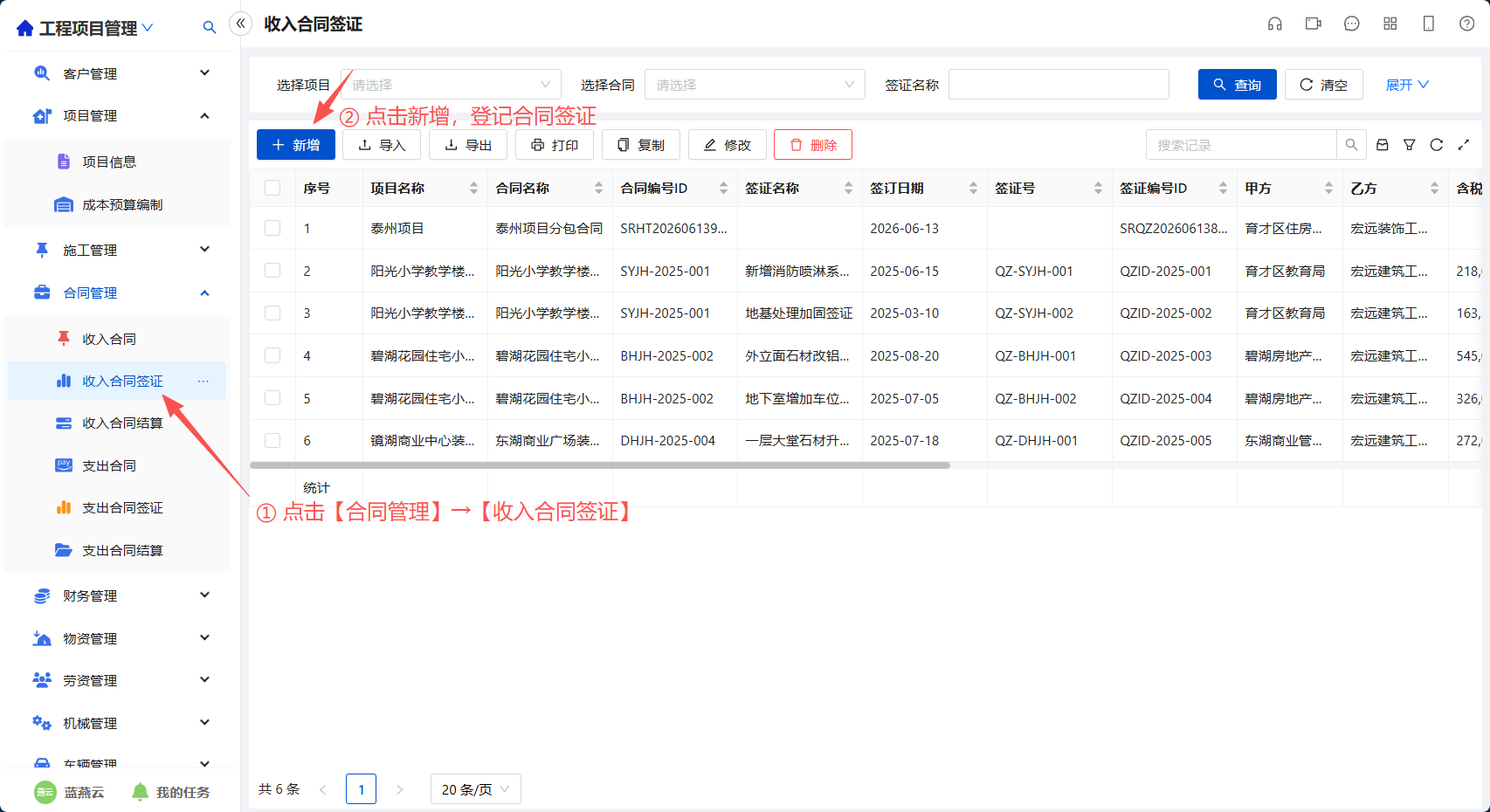The height and width of the screenshot is (812, 1490).
Task: Click the 导入 import button
Action: click(x=382, y=145)
